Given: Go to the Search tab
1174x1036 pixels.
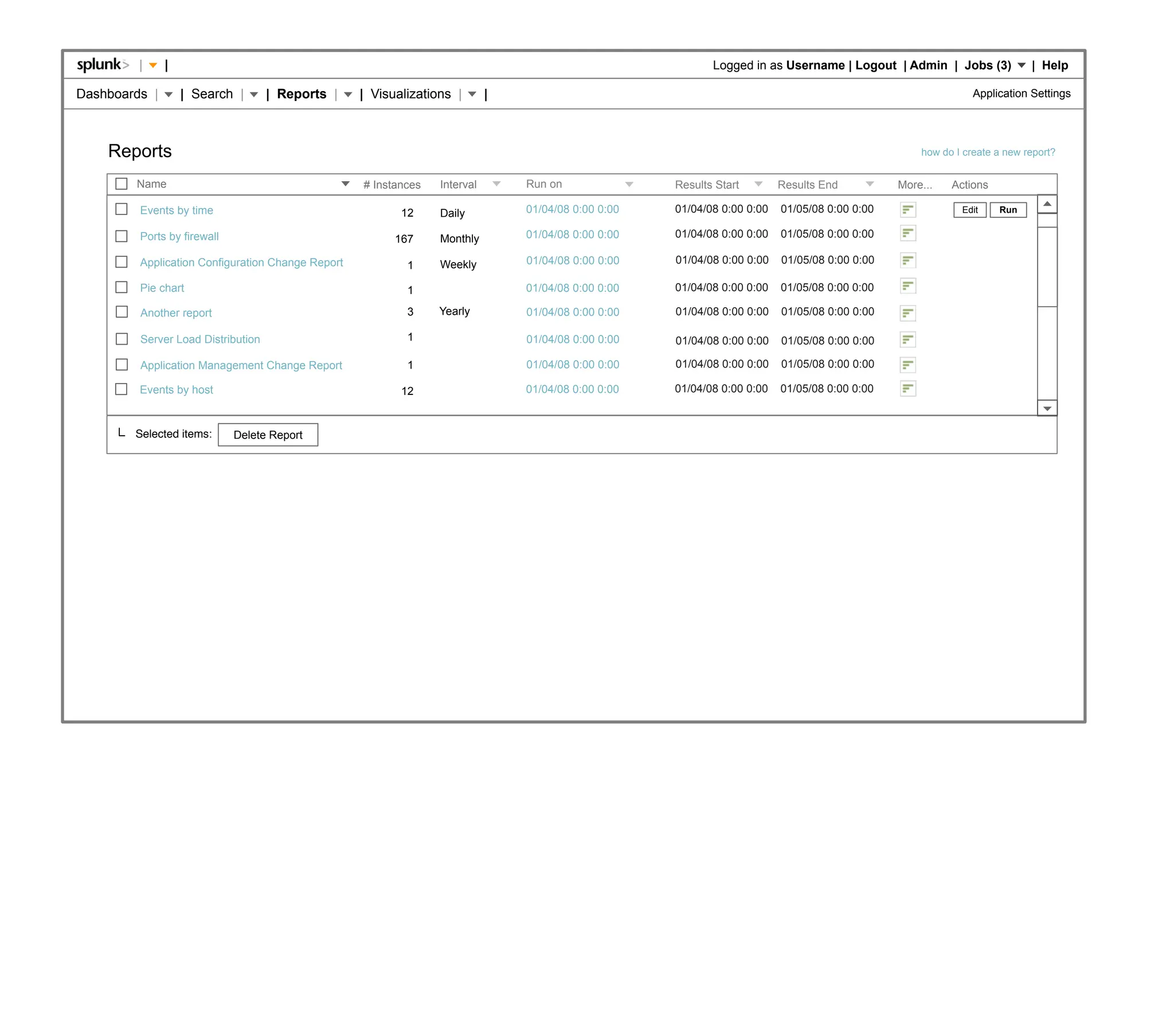Looking at the screenshot, I should pos(212,93).
